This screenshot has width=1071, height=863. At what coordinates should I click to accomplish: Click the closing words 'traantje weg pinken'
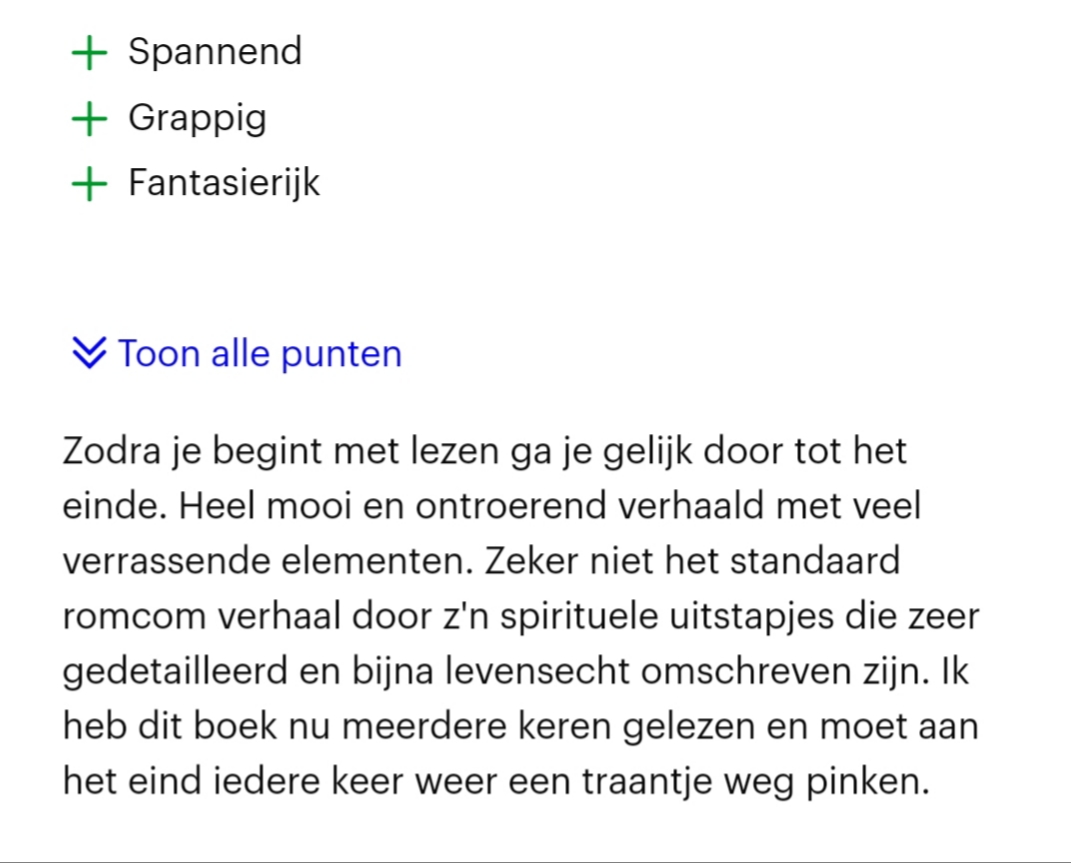755,782
